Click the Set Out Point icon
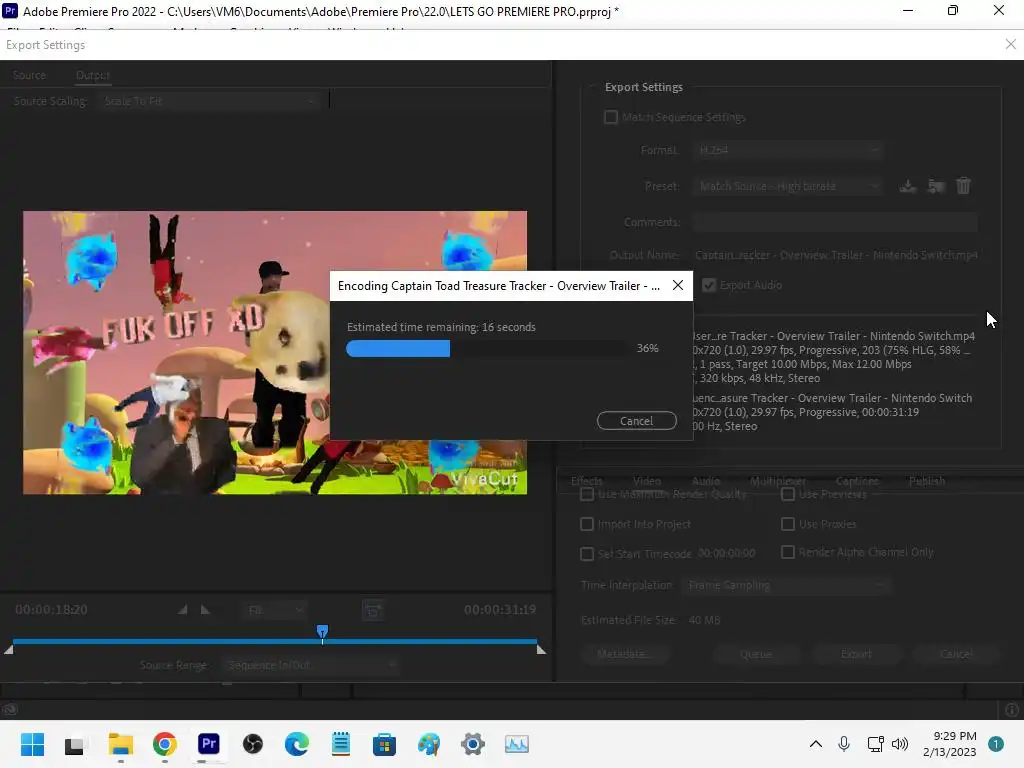This screenshot has height=768, width=1024. click(x=205, y=610)
